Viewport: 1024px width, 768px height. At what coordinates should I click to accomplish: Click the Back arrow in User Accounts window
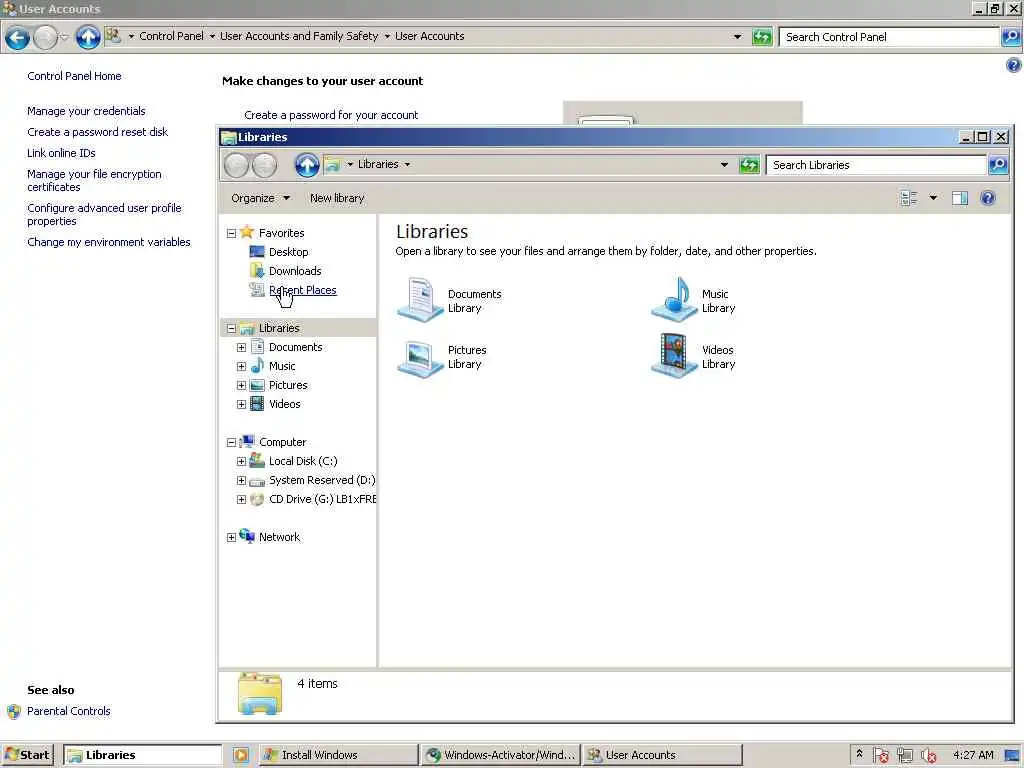tap(18, 37)
